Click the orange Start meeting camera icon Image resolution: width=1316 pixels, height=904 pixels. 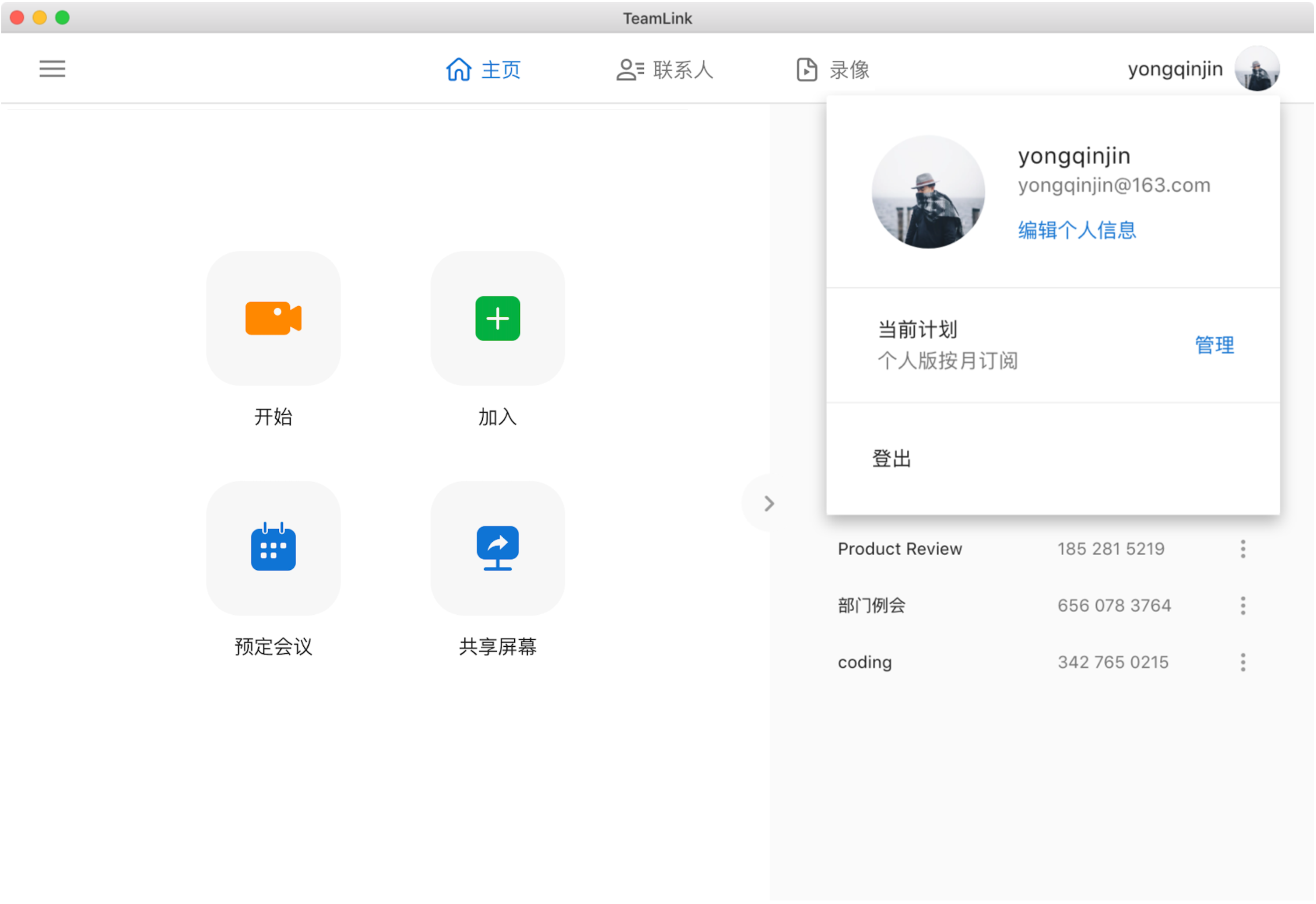[273, 319]
